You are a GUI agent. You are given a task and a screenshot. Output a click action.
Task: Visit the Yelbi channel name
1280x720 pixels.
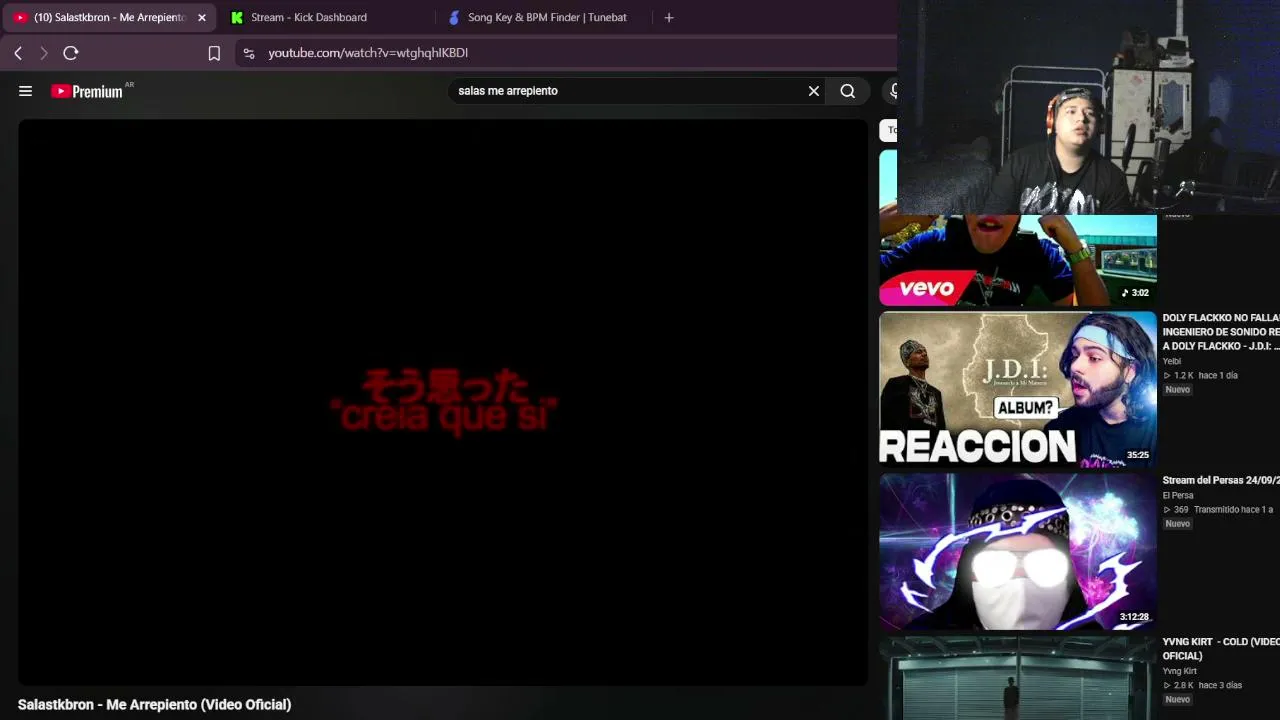coord(1172,362)
